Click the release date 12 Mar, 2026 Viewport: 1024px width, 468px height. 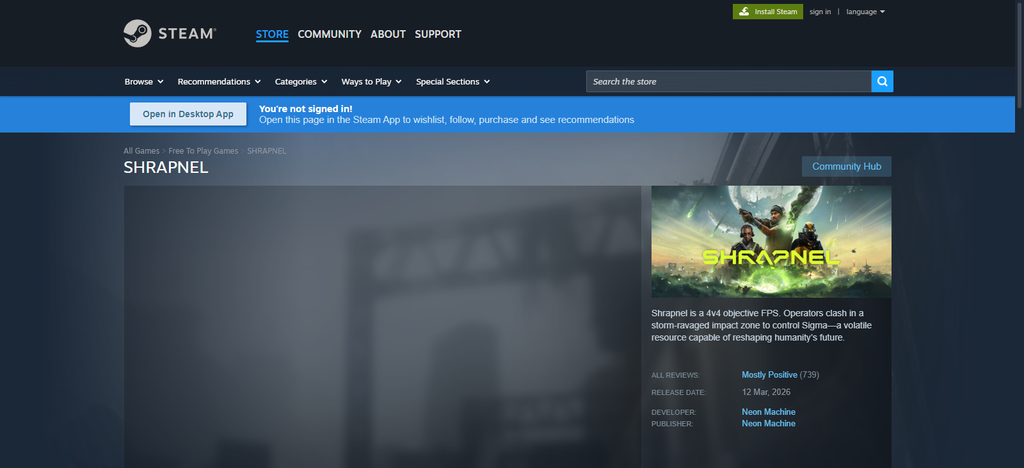click(x=766, y=392)
